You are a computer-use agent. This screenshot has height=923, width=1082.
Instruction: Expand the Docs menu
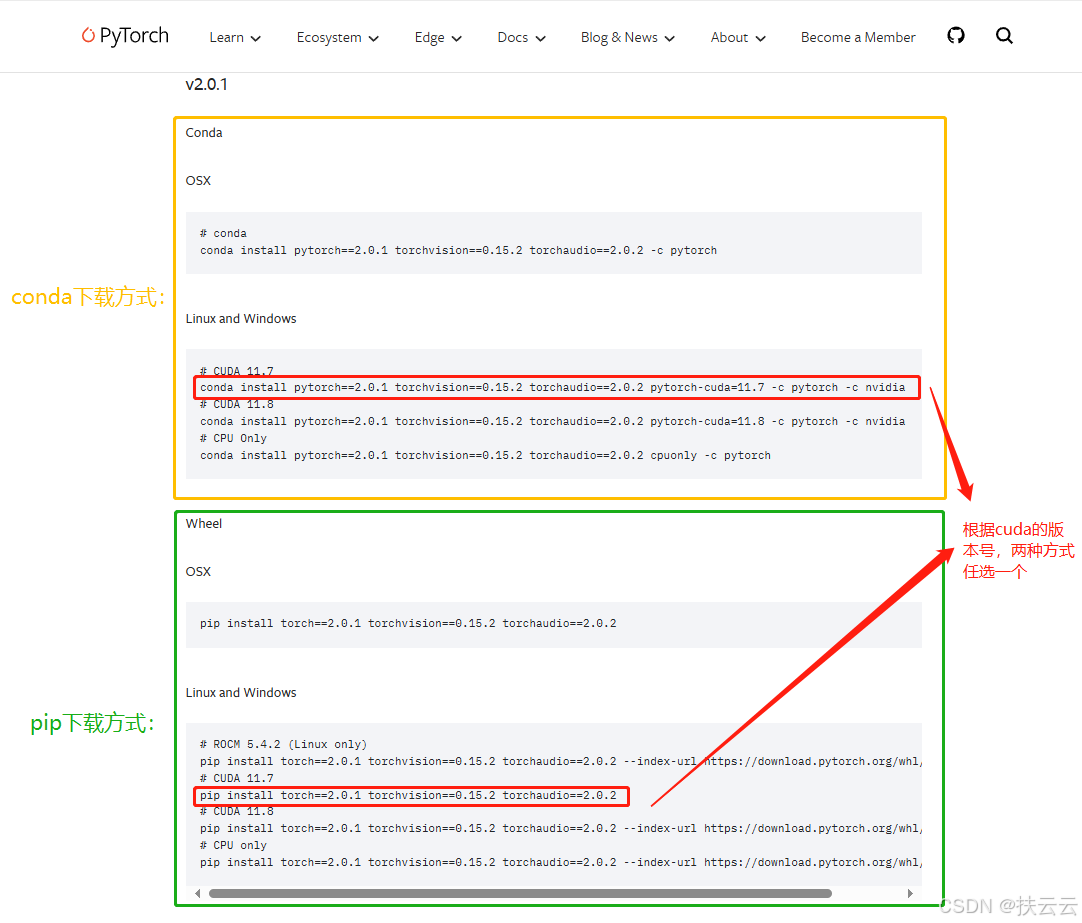click(x=521, y=37)
